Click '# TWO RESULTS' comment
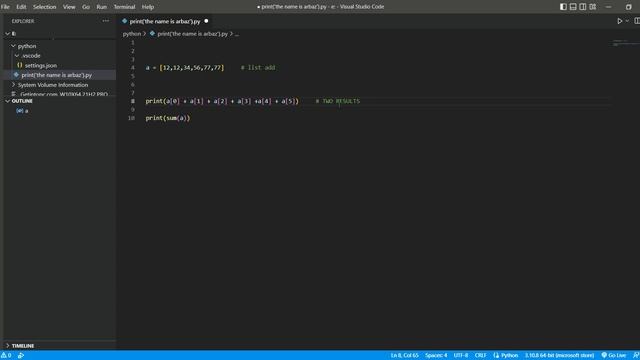This screenshot has height=360, width=640. click(338, 101)
